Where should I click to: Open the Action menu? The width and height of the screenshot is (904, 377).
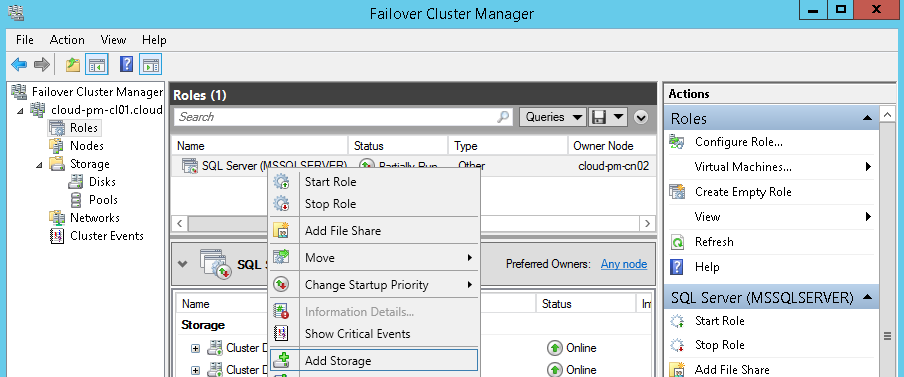[x=67, y=40]
